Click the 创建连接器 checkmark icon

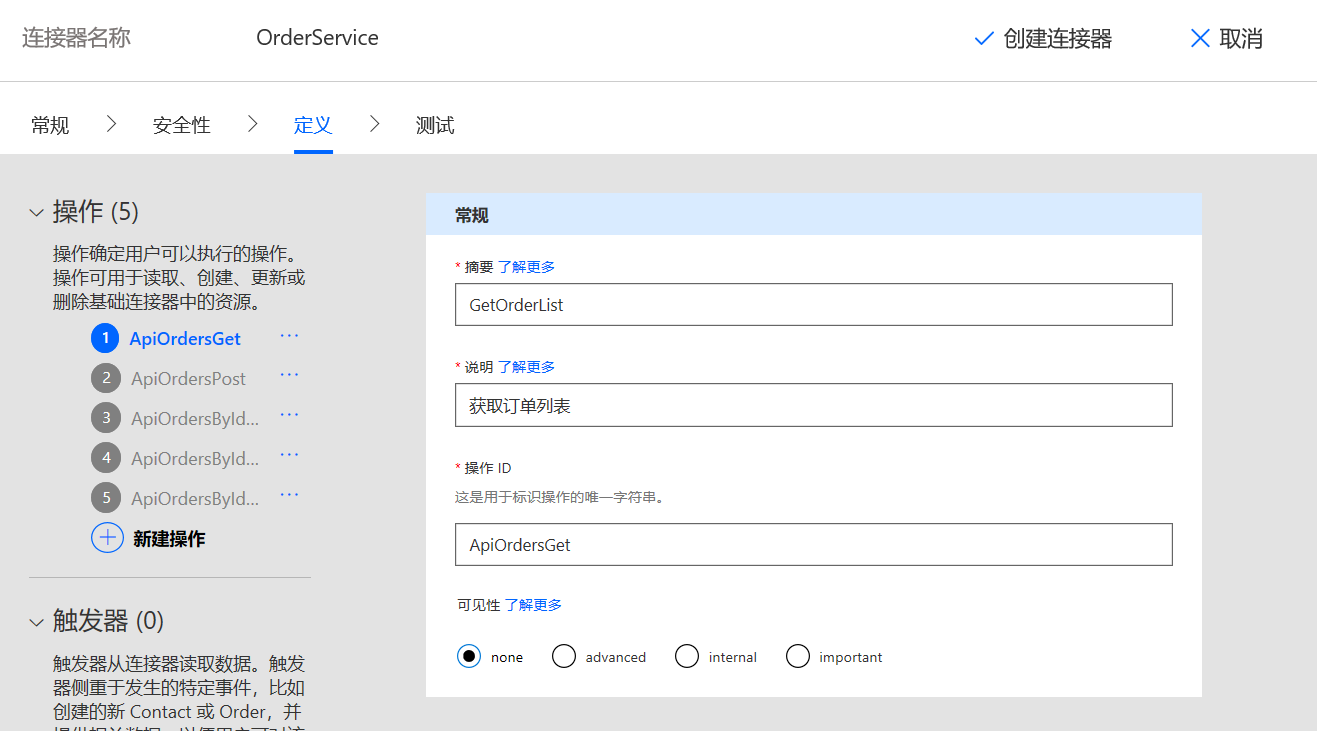981,38
